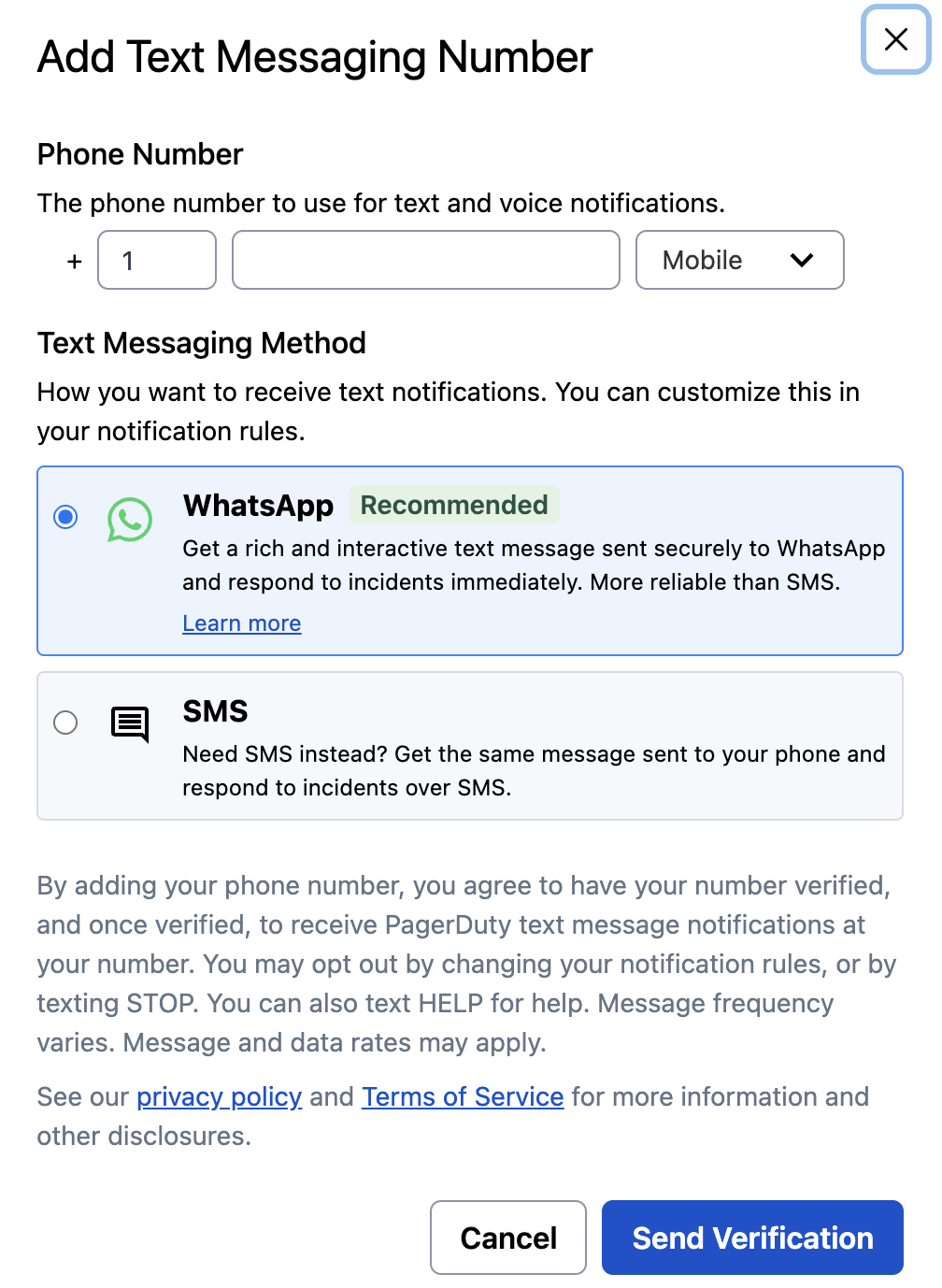Click the country code field showing 1
The width and height of the screenshot is (942, 1288).
156,260
